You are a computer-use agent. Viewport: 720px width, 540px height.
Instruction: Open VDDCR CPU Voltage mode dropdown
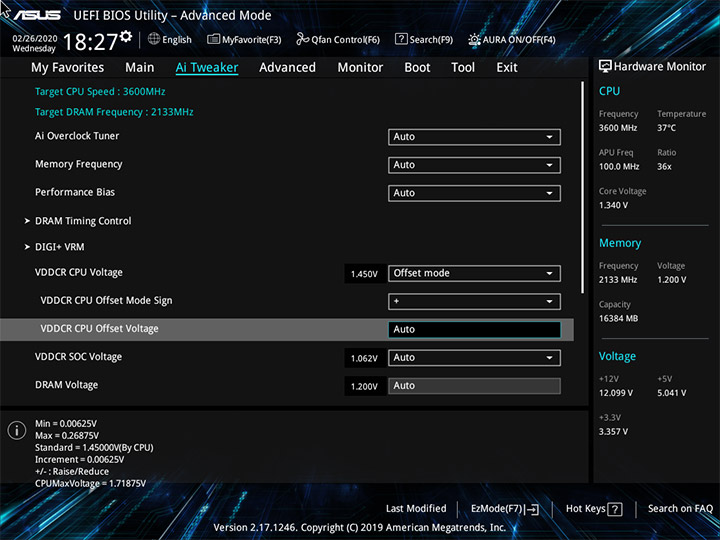pyautogui.click(x=474, y=273)
